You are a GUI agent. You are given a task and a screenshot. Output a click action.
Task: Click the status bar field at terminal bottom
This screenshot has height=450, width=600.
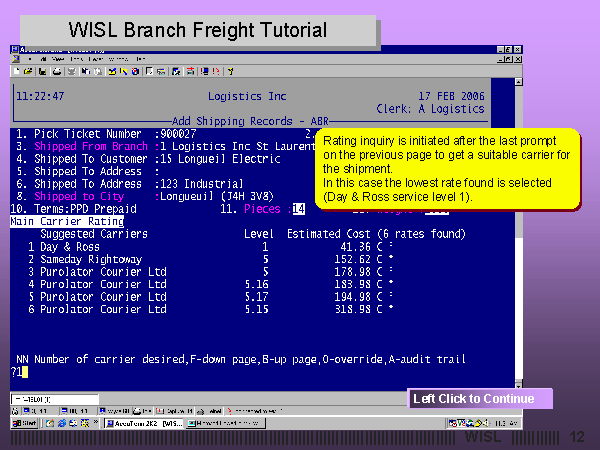pos(55,399)
